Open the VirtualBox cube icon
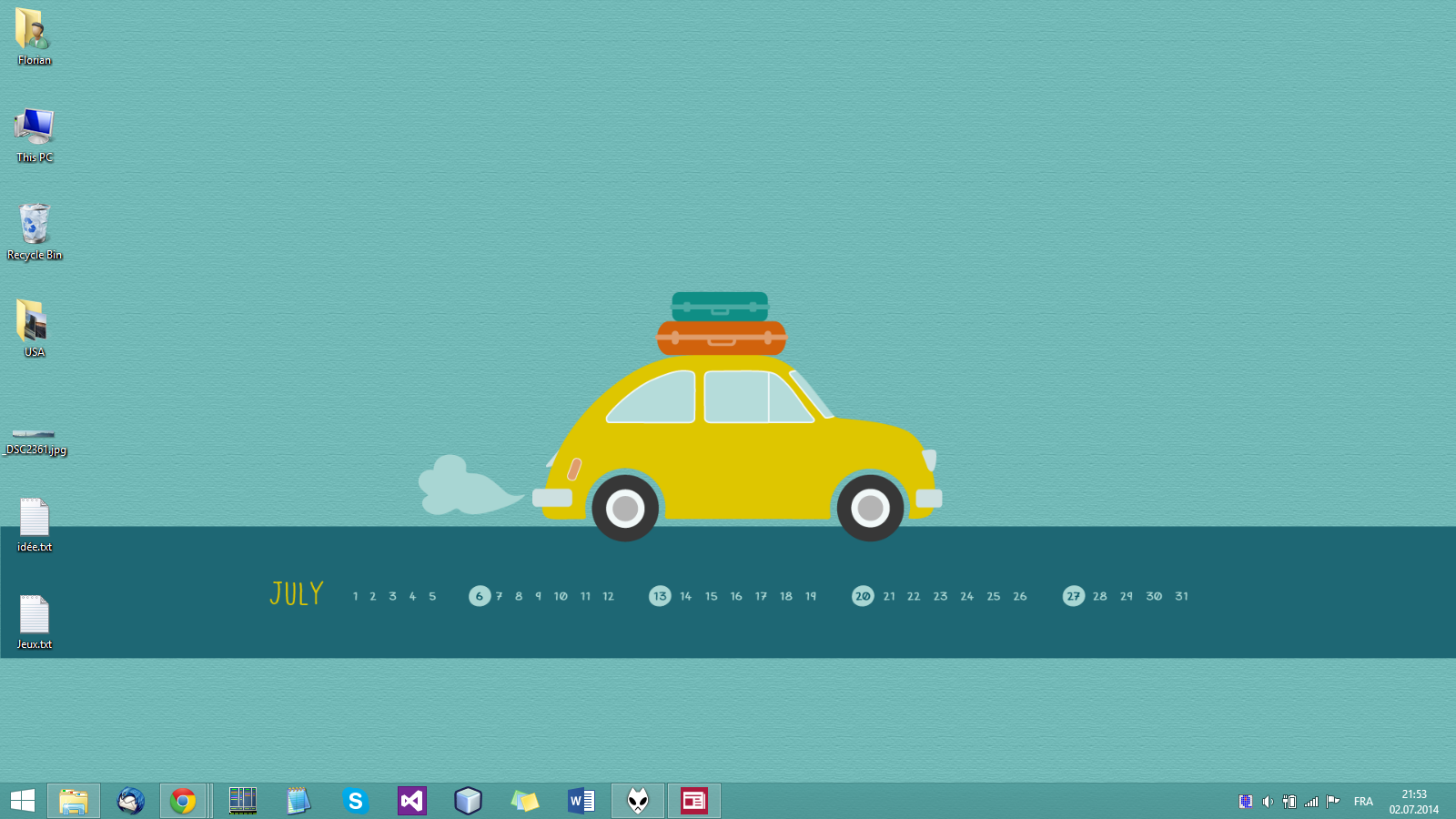The height and width of the screenshot is (819, 1456). [x=468, y=801]
